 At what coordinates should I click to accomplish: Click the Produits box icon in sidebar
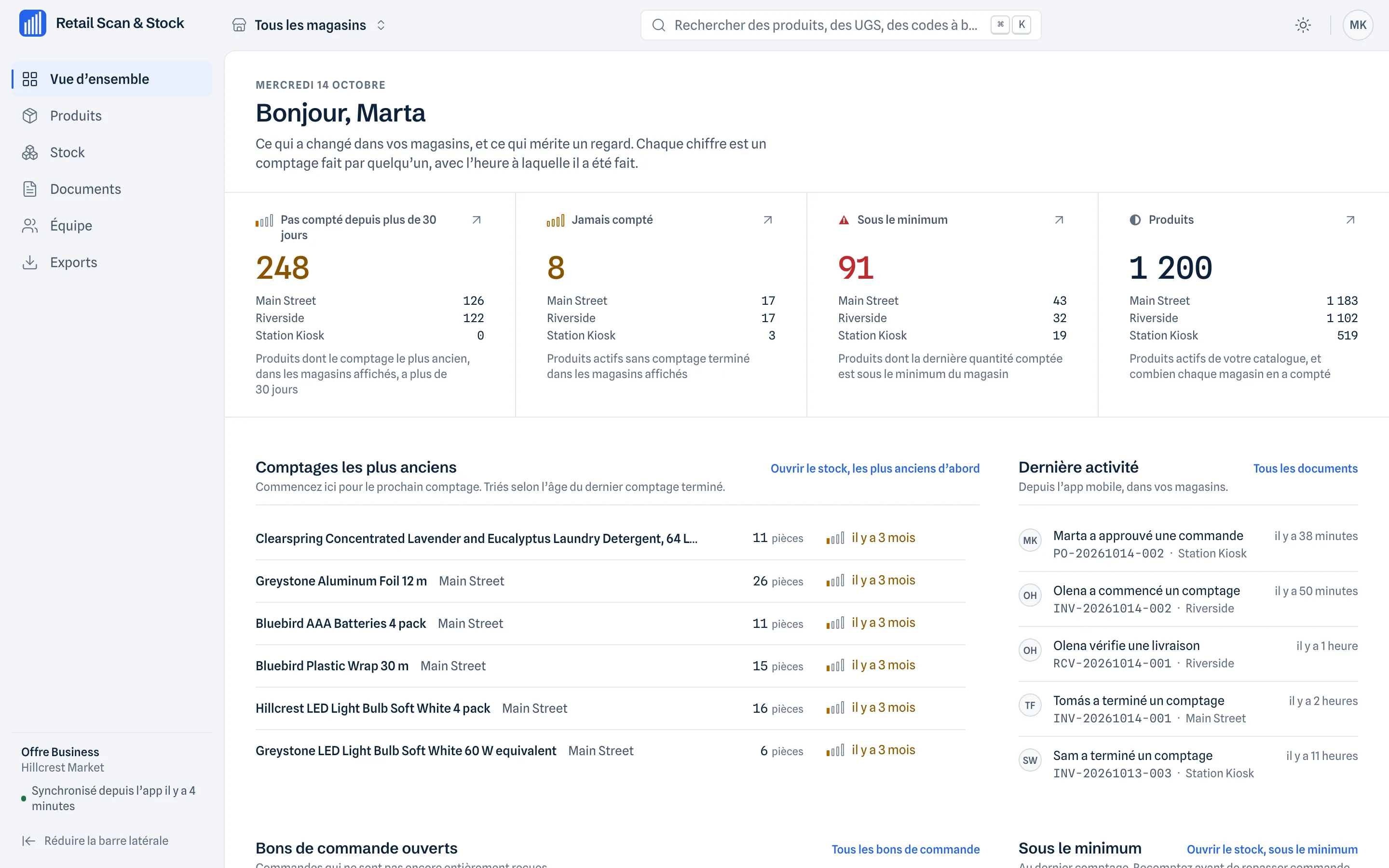tap(30, 116)
